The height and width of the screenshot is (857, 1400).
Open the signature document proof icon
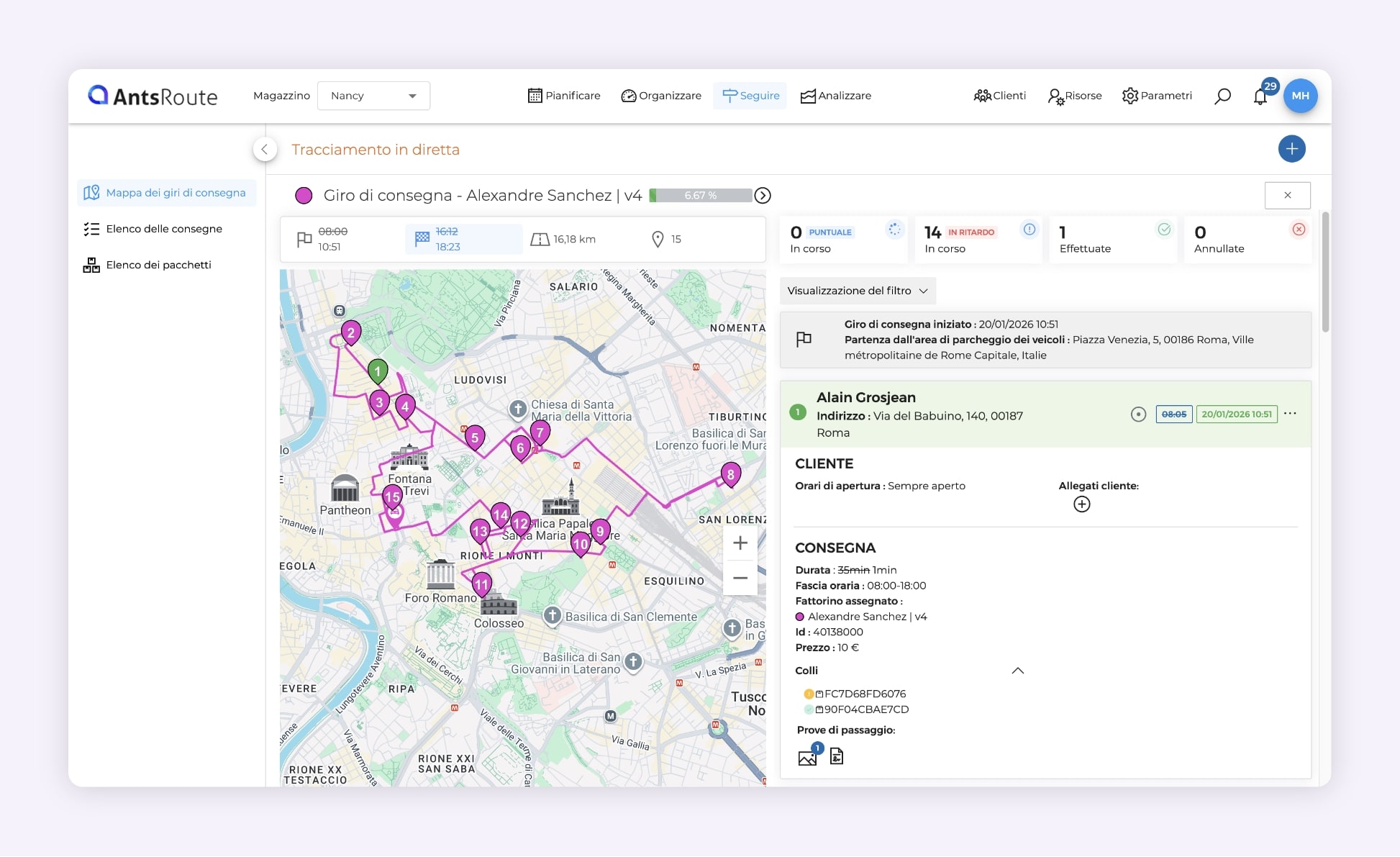tap(837, 756)
